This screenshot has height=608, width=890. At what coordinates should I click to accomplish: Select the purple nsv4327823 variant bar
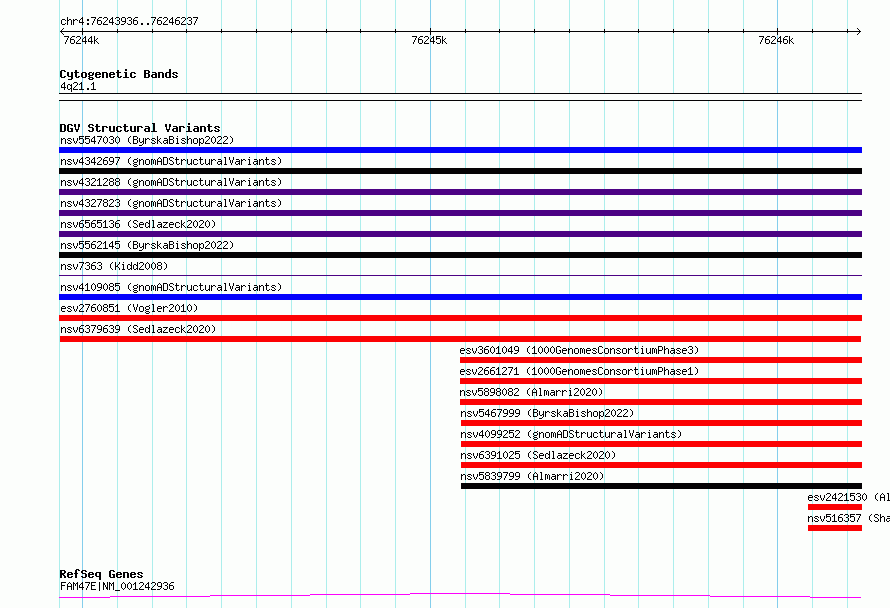click(x=460, y=213)
